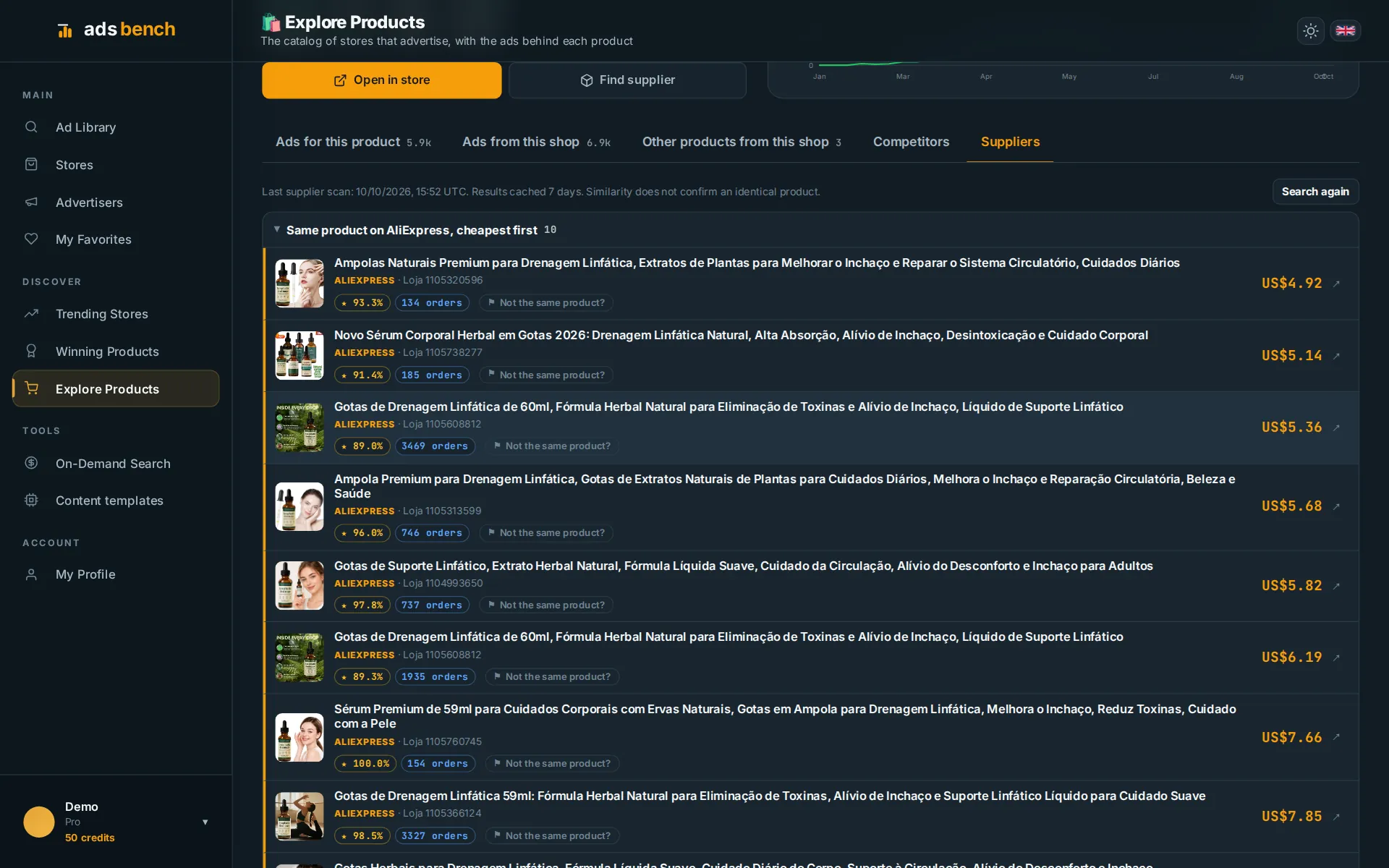Click the Trending Stores chart icon
The height and width of the screenshot is (868, 1389).
point(31,313)
